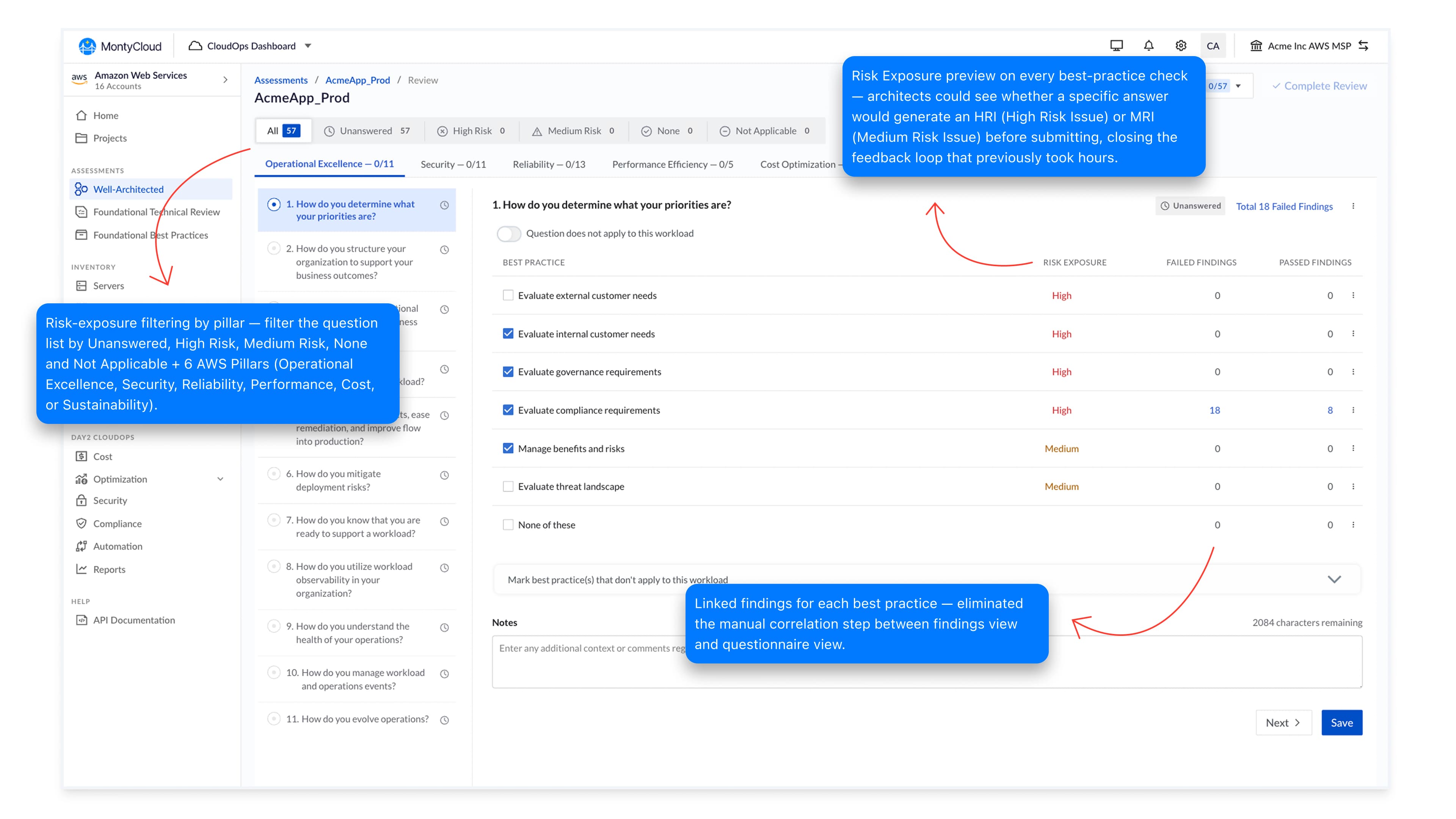
Task: Open notifications bell
Action: click(x=1148, y=46)
